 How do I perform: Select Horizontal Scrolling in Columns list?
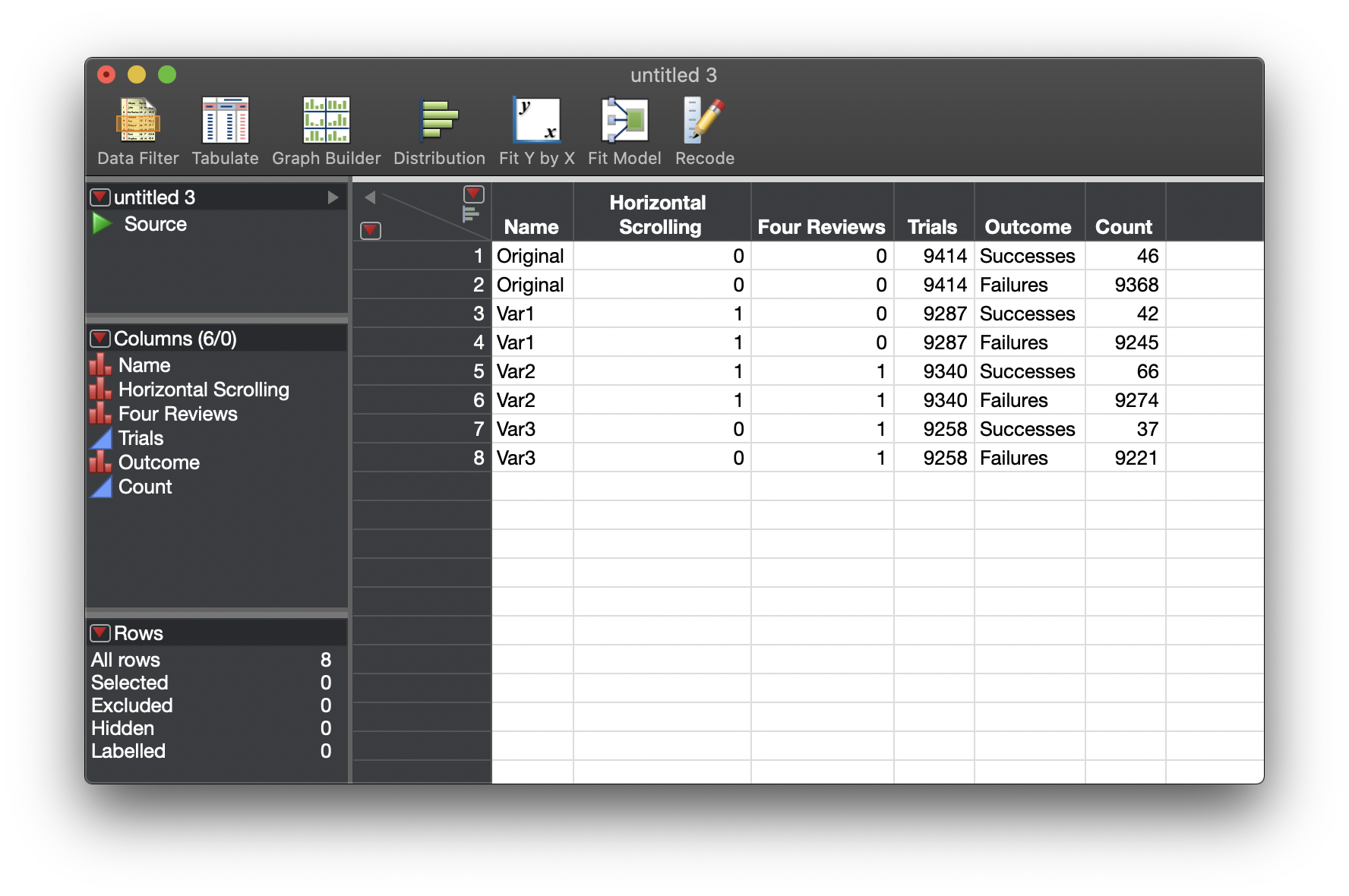tap(204, 390)
